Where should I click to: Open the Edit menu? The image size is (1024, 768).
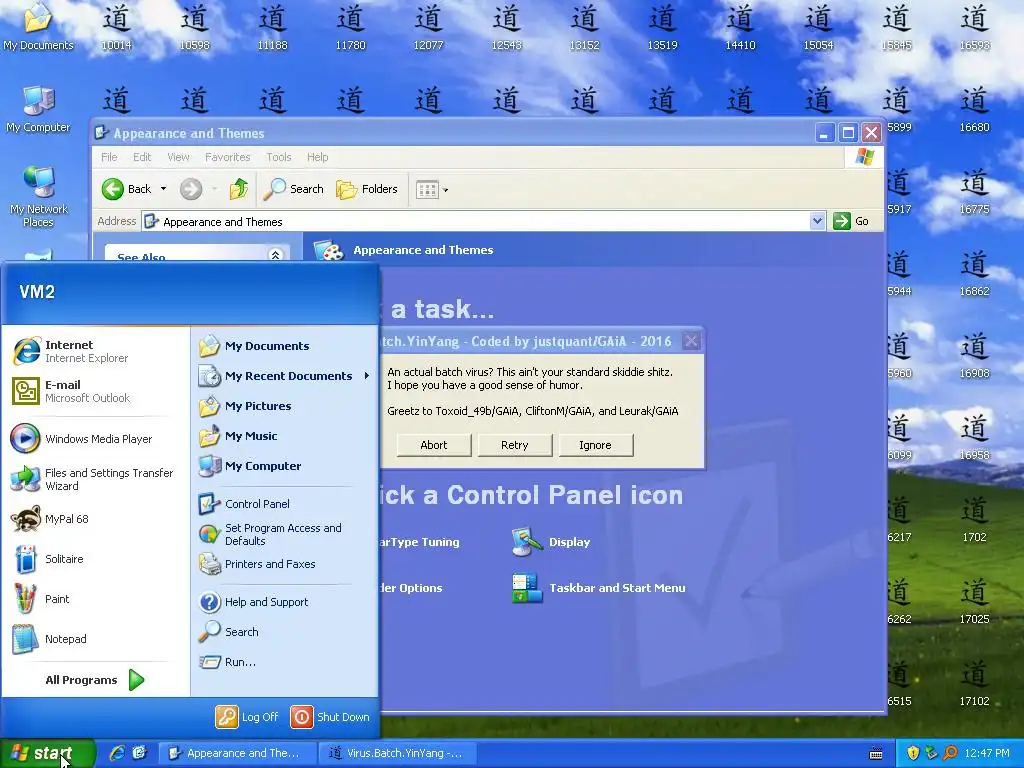pyautogui.click(x=142, y=157)
